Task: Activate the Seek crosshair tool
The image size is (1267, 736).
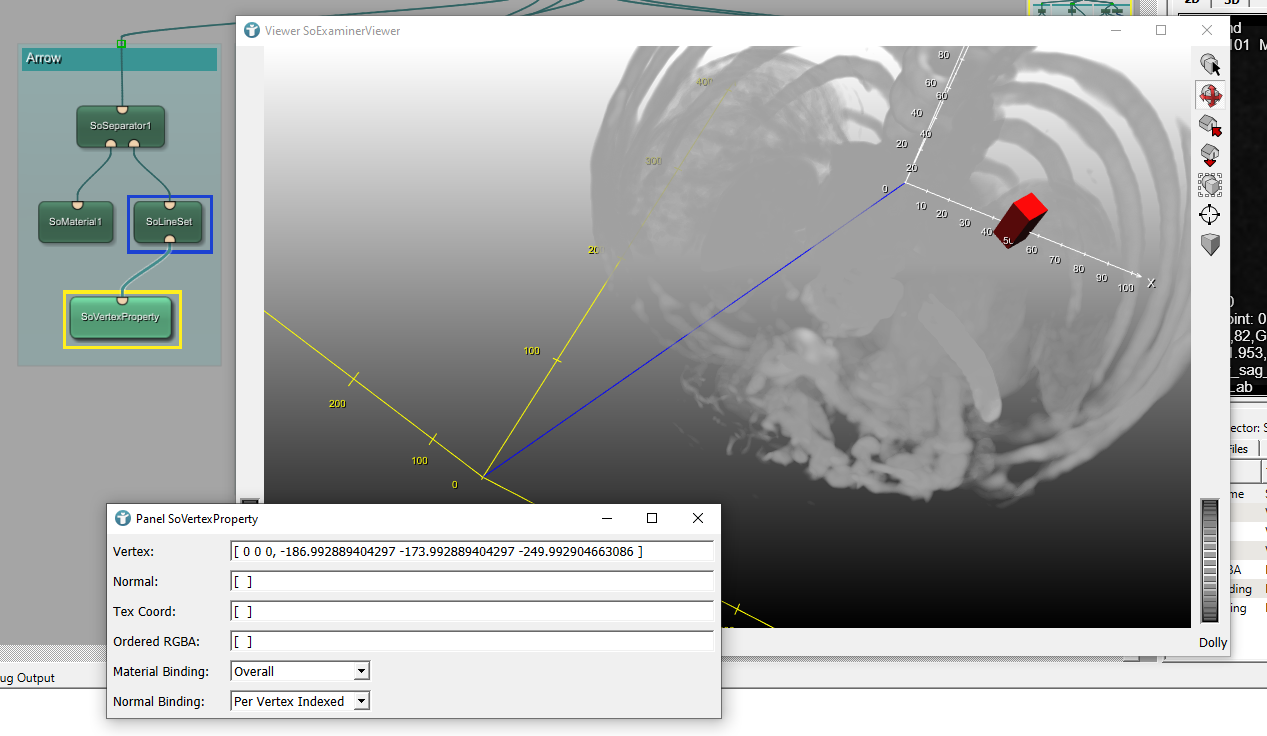Action: (x=1210, y=215)
